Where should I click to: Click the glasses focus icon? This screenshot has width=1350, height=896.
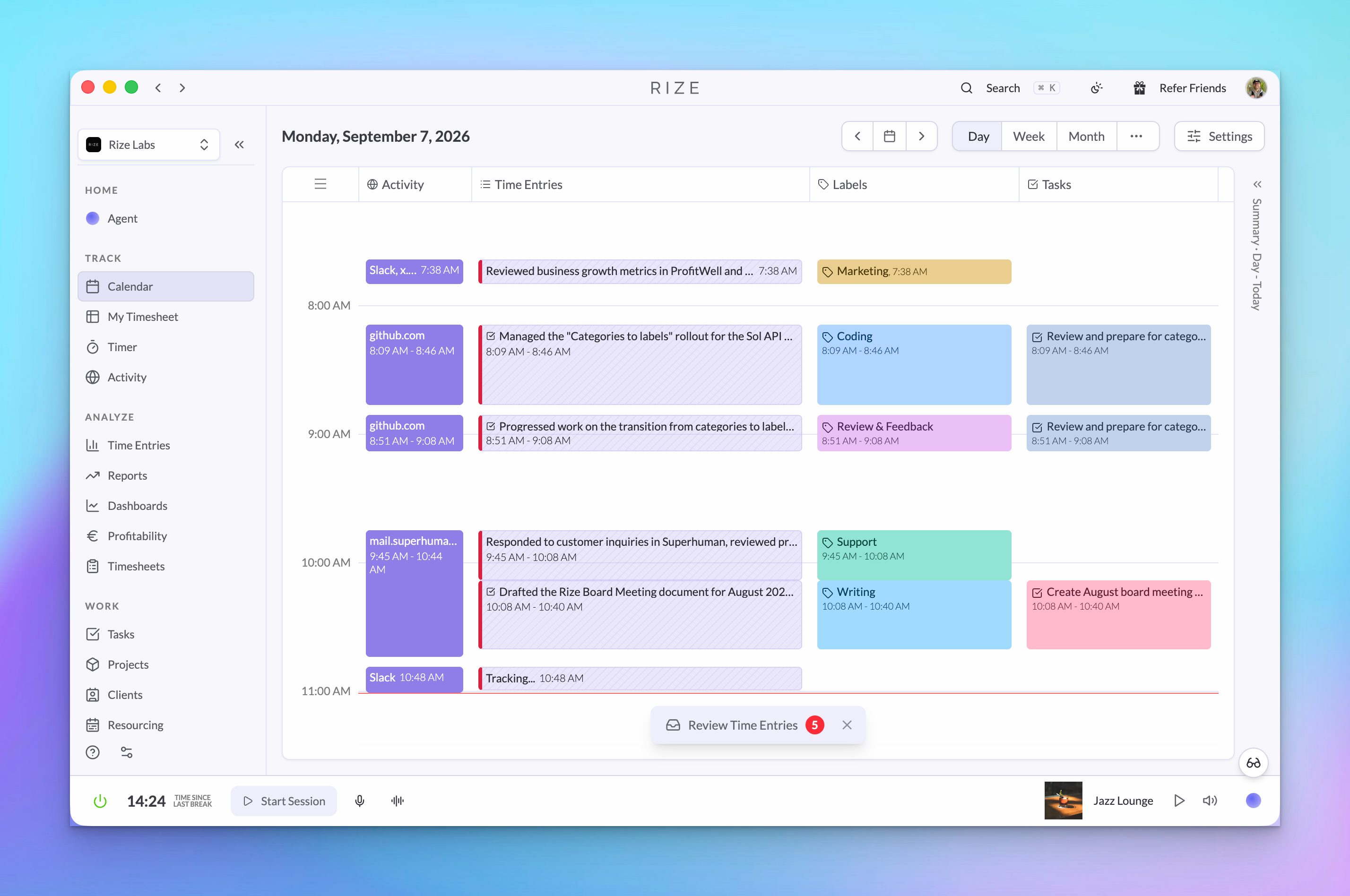1254,763
